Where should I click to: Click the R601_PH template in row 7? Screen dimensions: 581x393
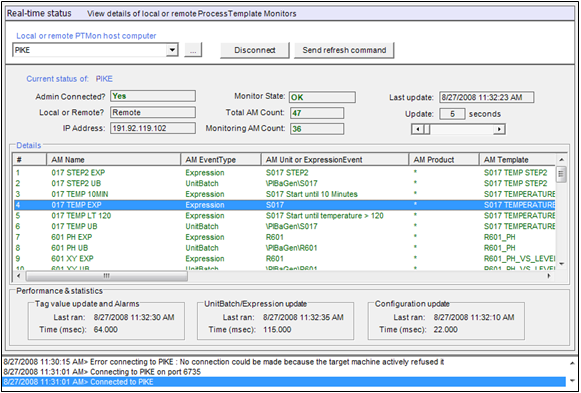pos(499,237)
